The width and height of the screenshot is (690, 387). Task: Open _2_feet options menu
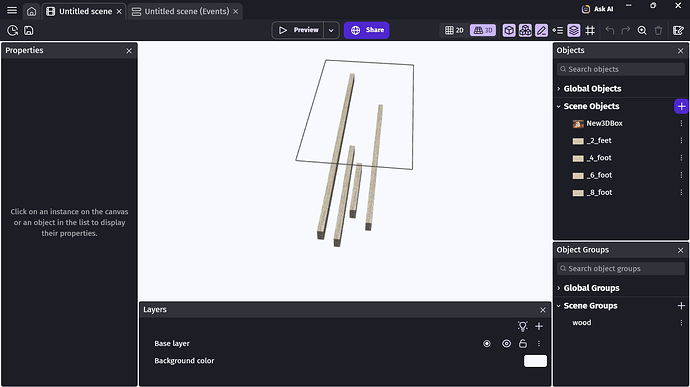(681, 141)
